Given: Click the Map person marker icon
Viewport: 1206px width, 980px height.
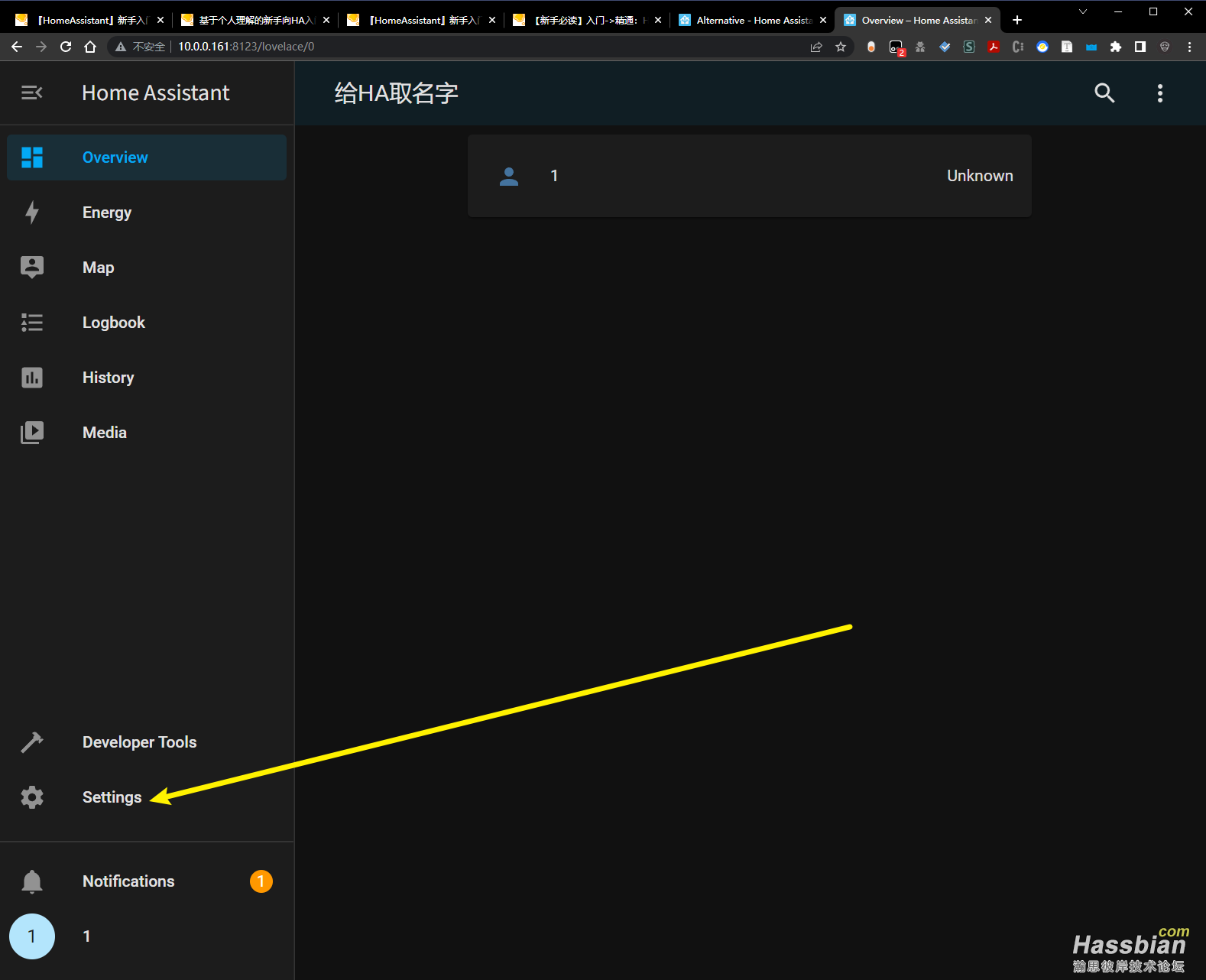Looking at the screenshot, I should pos(32,267).
